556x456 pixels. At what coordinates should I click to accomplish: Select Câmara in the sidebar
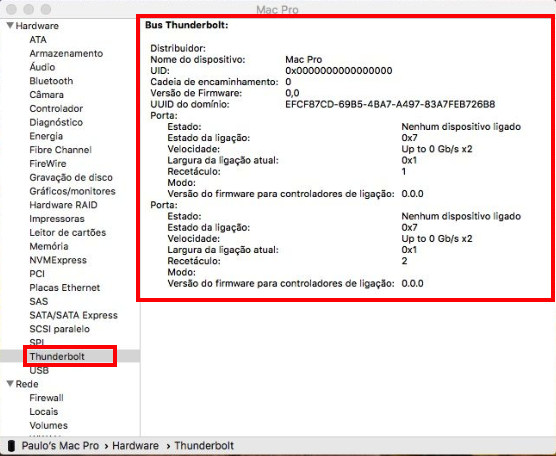46,95
